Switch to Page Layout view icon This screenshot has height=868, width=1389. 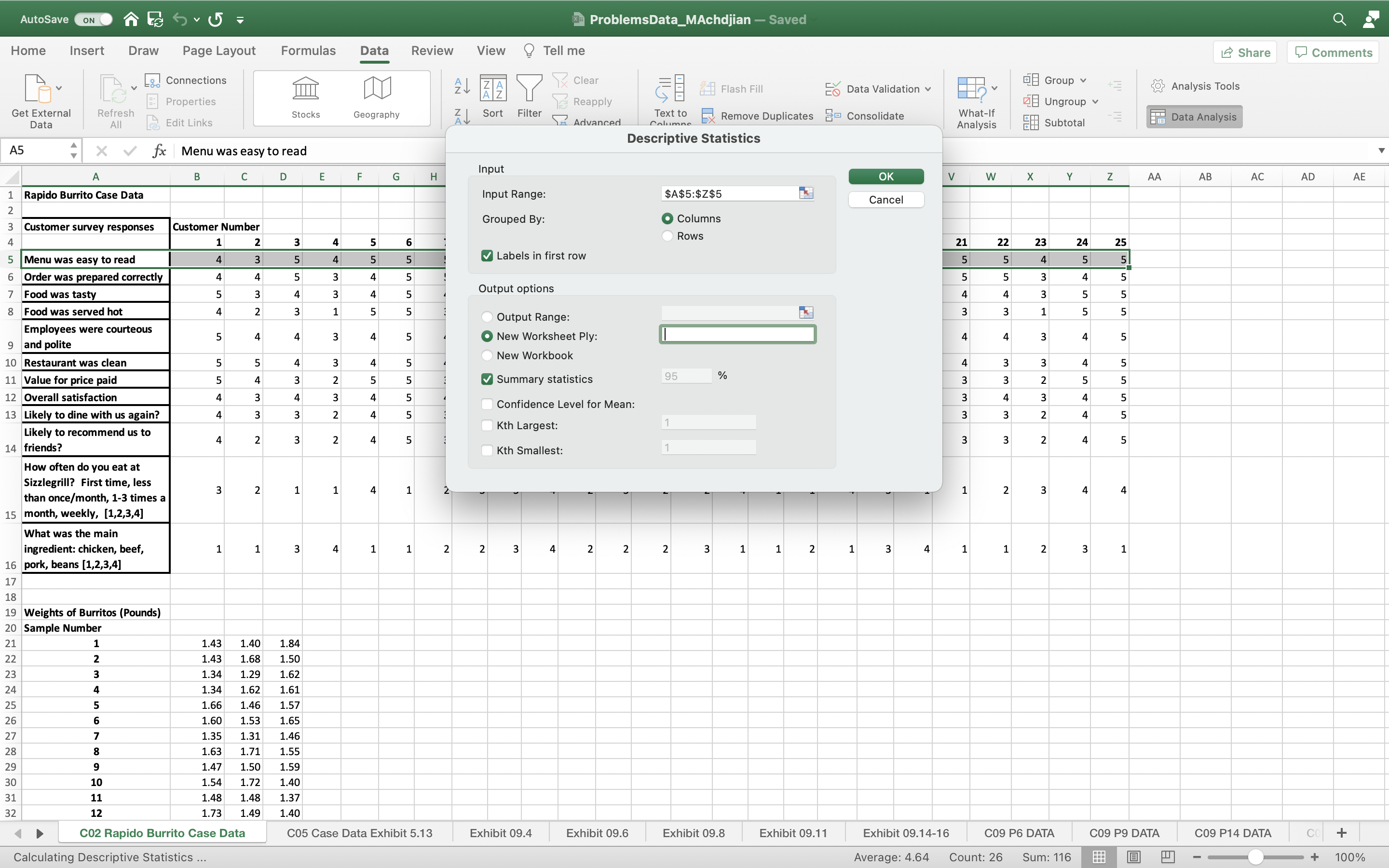(x=1133, y=856)
